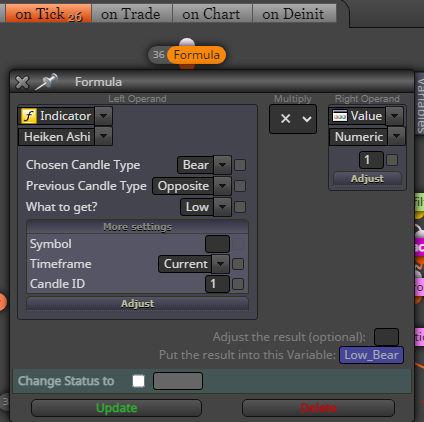Click the Value type icon in Right Operand
Screen dimensions: 424x422
coord(340,116)
